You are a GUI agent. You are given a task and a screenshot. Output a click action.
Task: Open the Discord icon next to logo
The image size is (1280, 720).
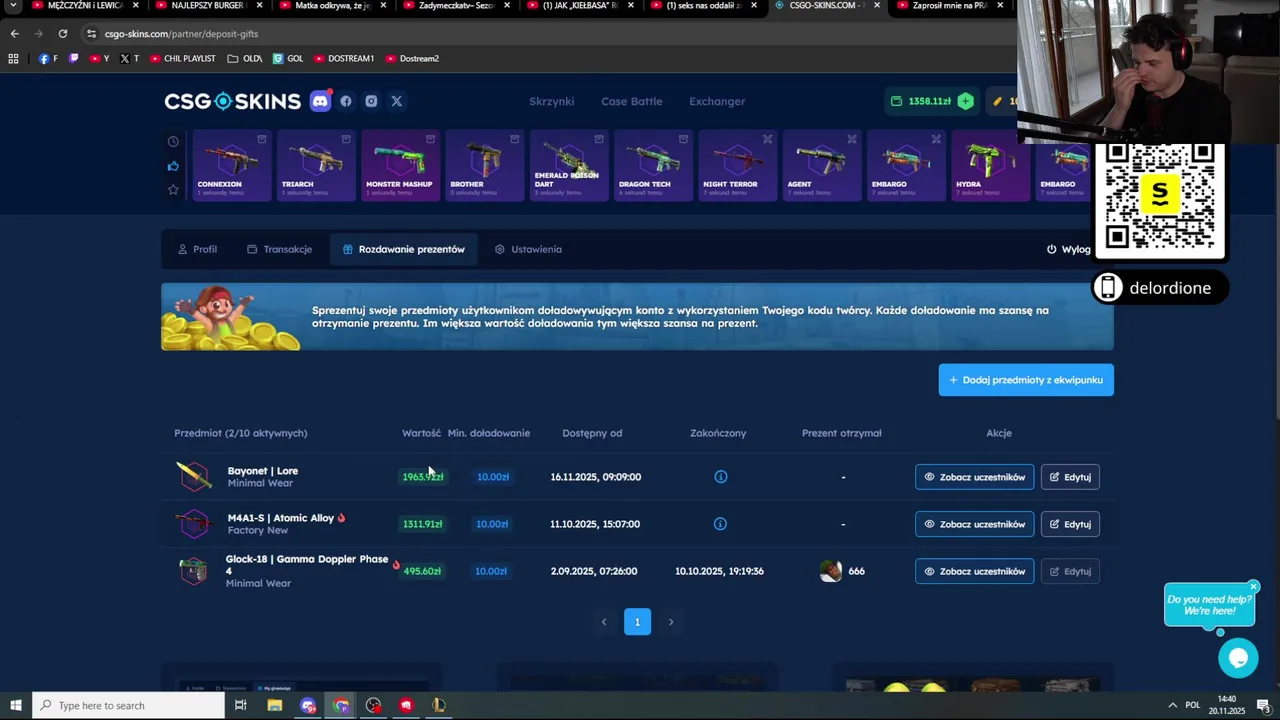320,101
